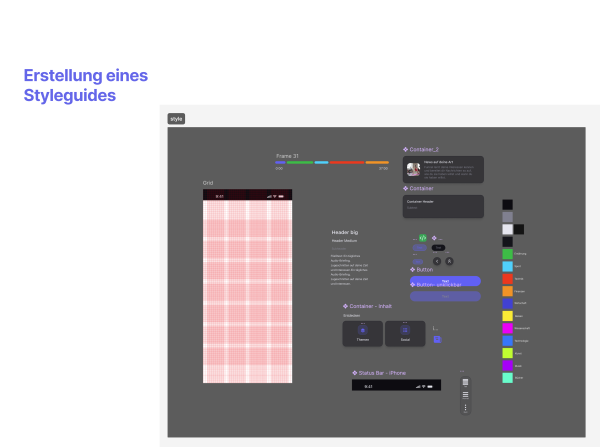Pick the magenta color swatch
The image size is (600, 447).
tap(507, 328)
